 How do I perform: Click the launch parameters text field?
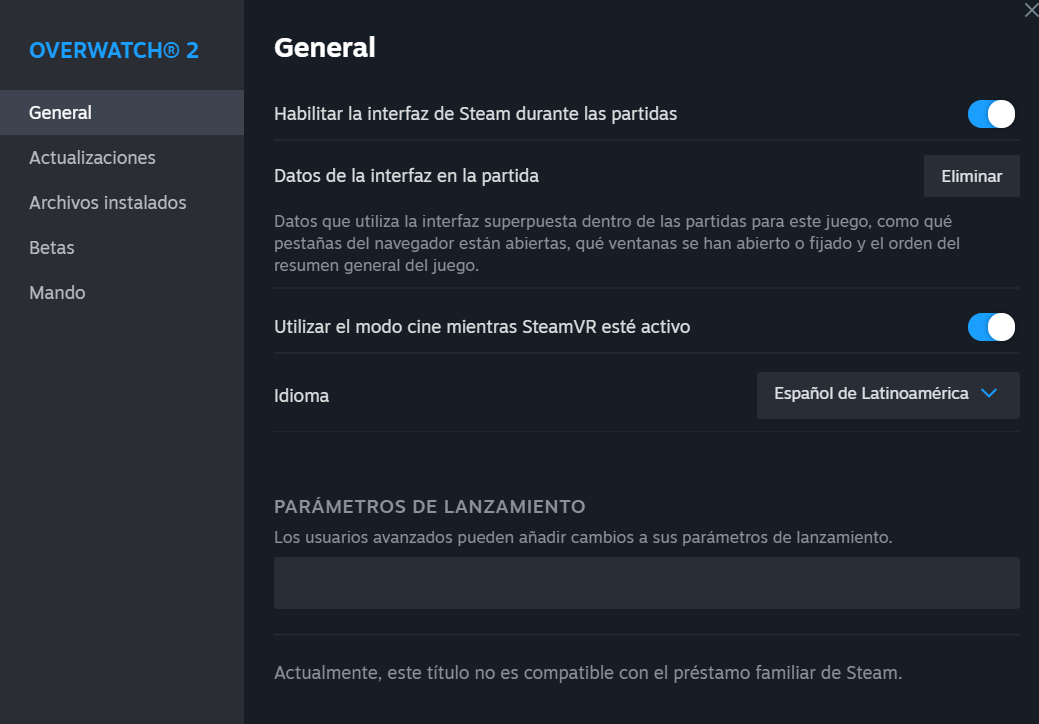click(646, 583)
